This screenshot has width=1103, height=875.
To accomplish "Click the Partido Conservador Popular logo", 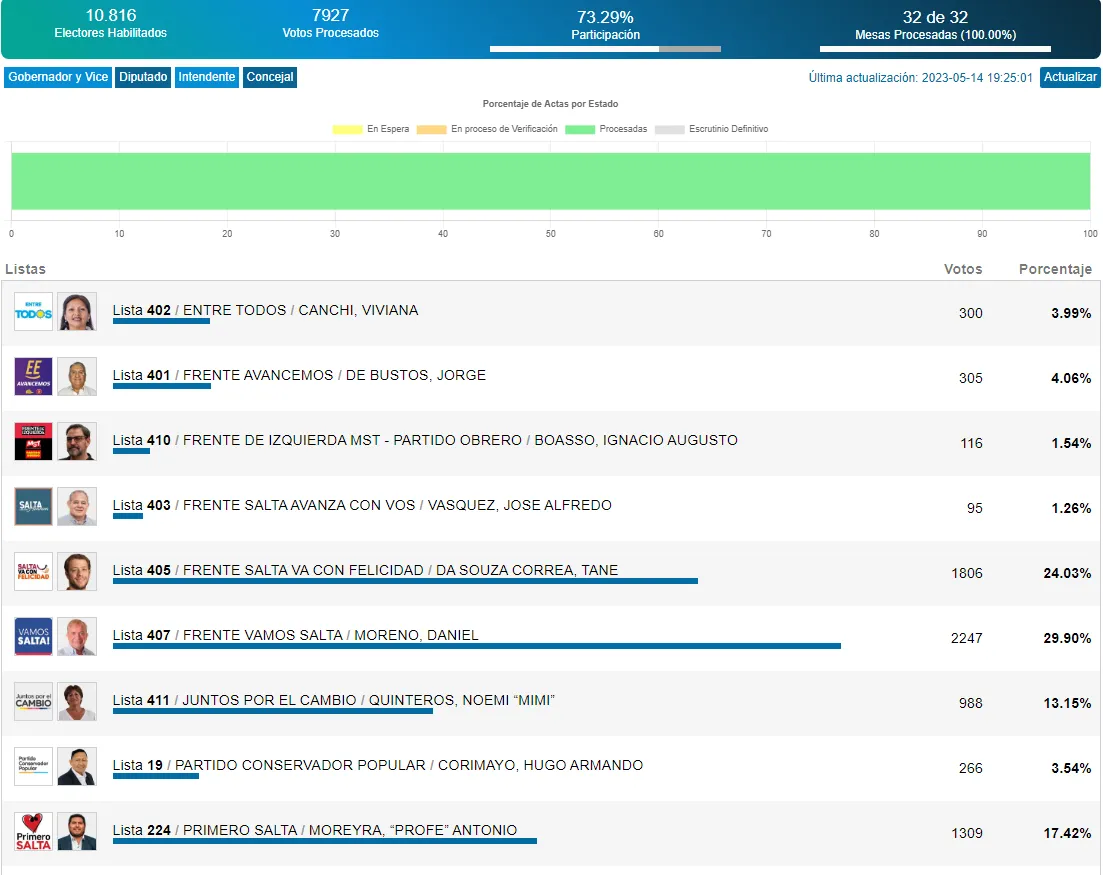I will tap(33, 767).
